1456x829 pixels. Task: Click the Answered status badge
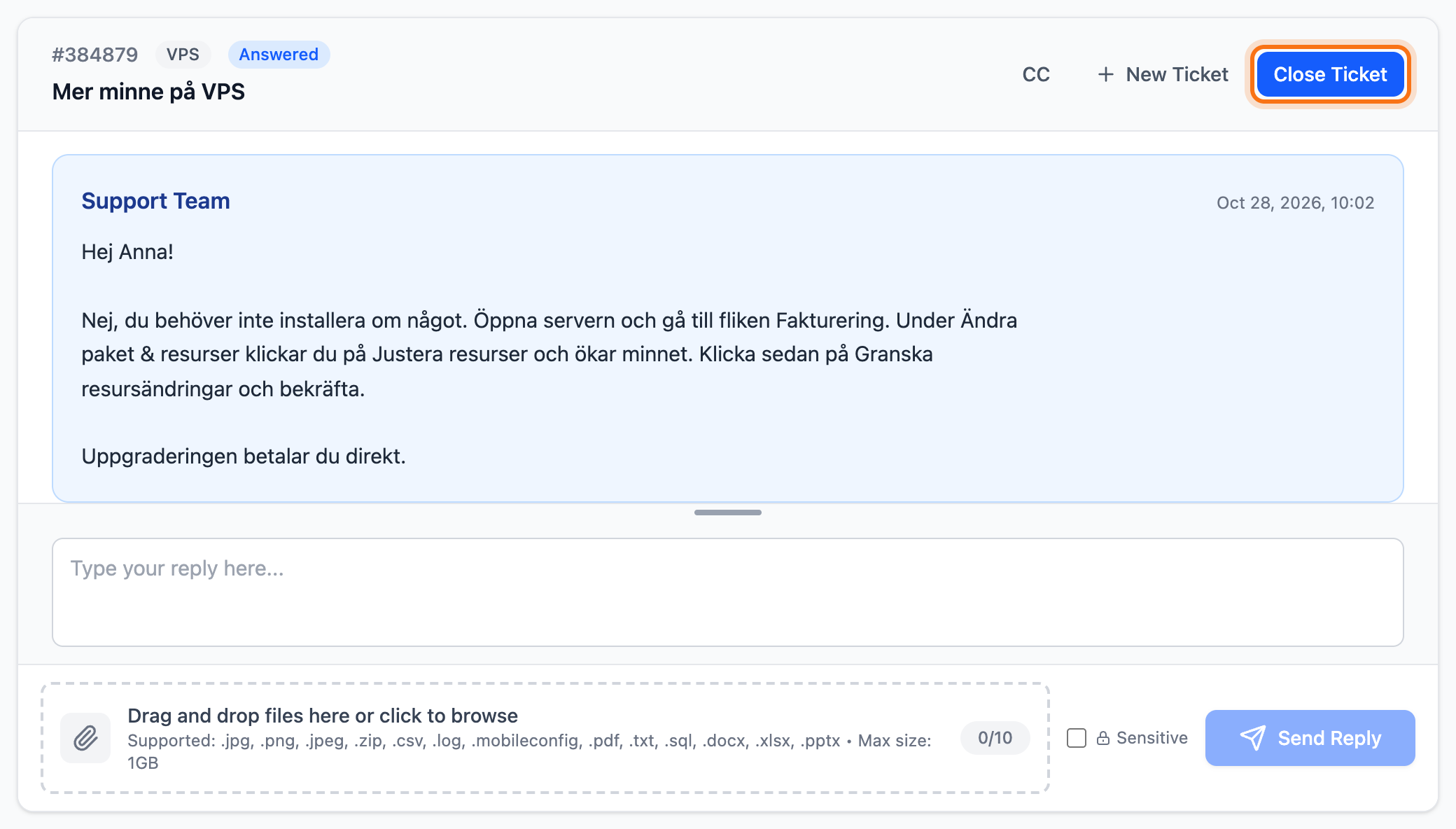point(279,55)
